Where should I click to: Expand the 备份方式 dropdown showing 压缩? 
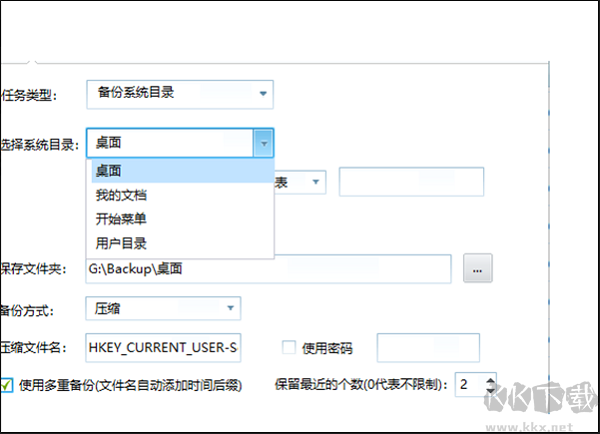164,309
